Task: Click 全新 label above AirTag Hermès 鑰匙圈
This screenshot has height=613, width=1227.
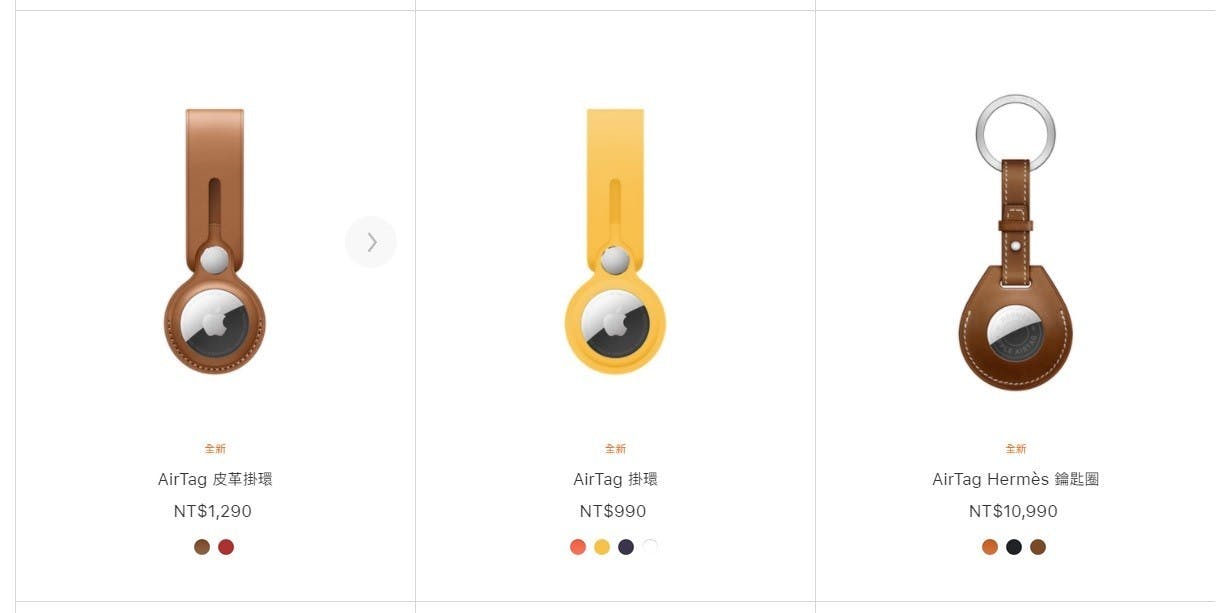Action: [1016, 449]
